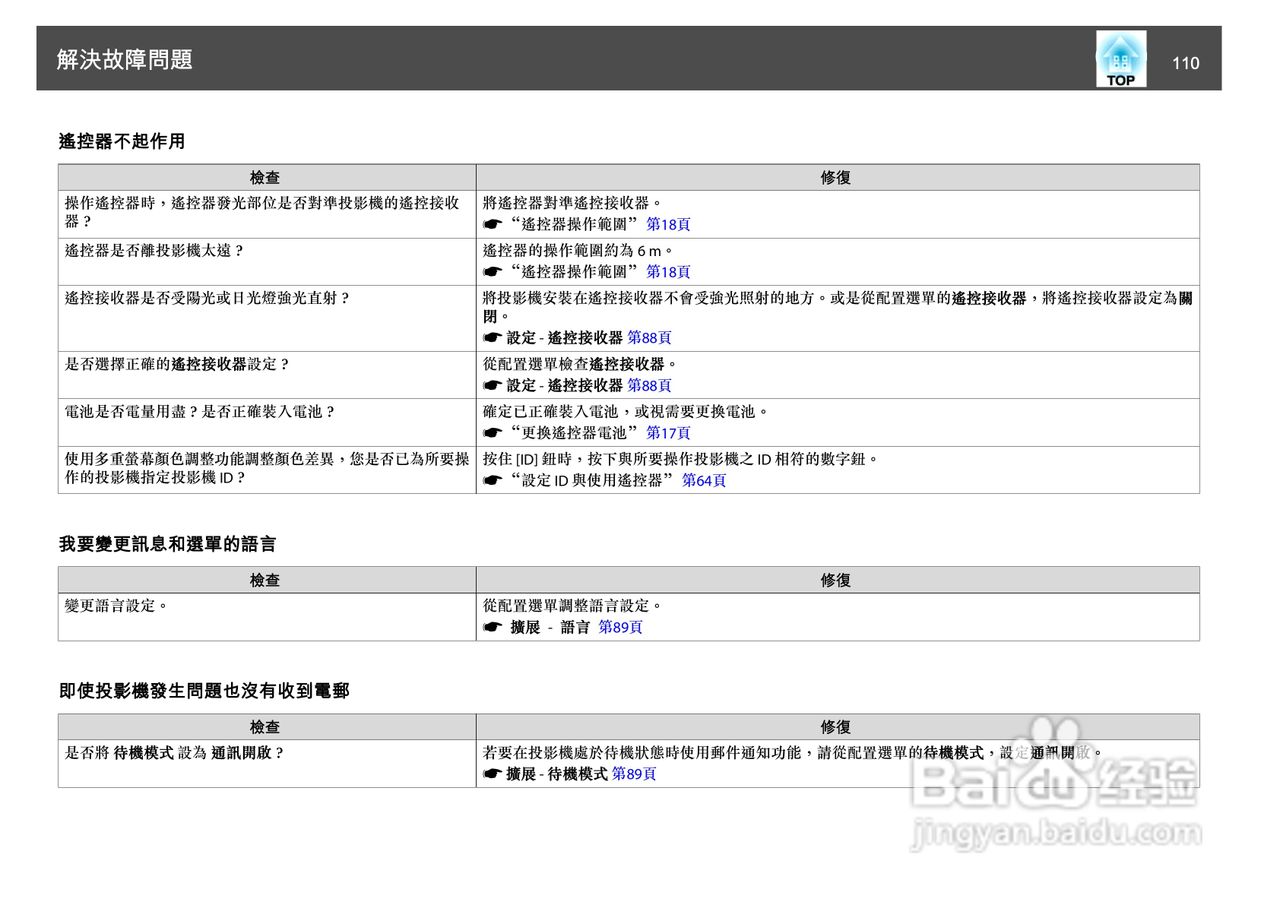Click the cell 是否選擇正確的遙控接收器設定？
The height and width of the screenshot is (905, 1280).
pyautogui.click(x=266, y=375)
